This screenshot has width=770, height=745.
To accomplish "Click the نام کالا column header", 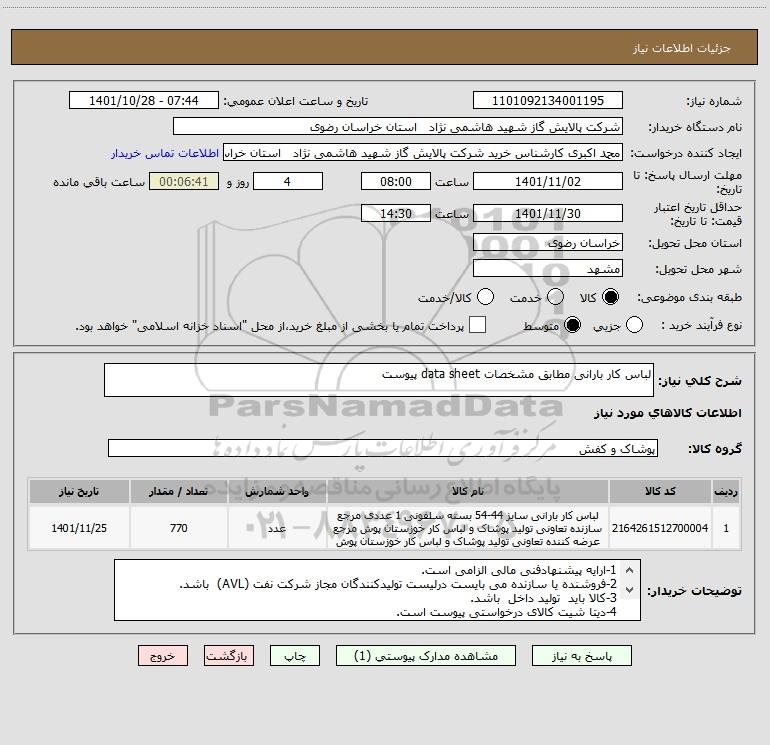I will click(468, 491).
